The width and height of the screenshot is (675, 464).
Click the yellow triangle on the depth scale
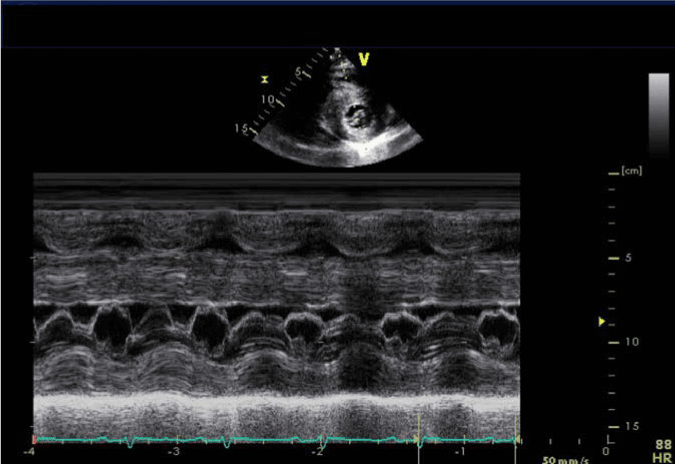pyautogui.click(x=601, y=322)
